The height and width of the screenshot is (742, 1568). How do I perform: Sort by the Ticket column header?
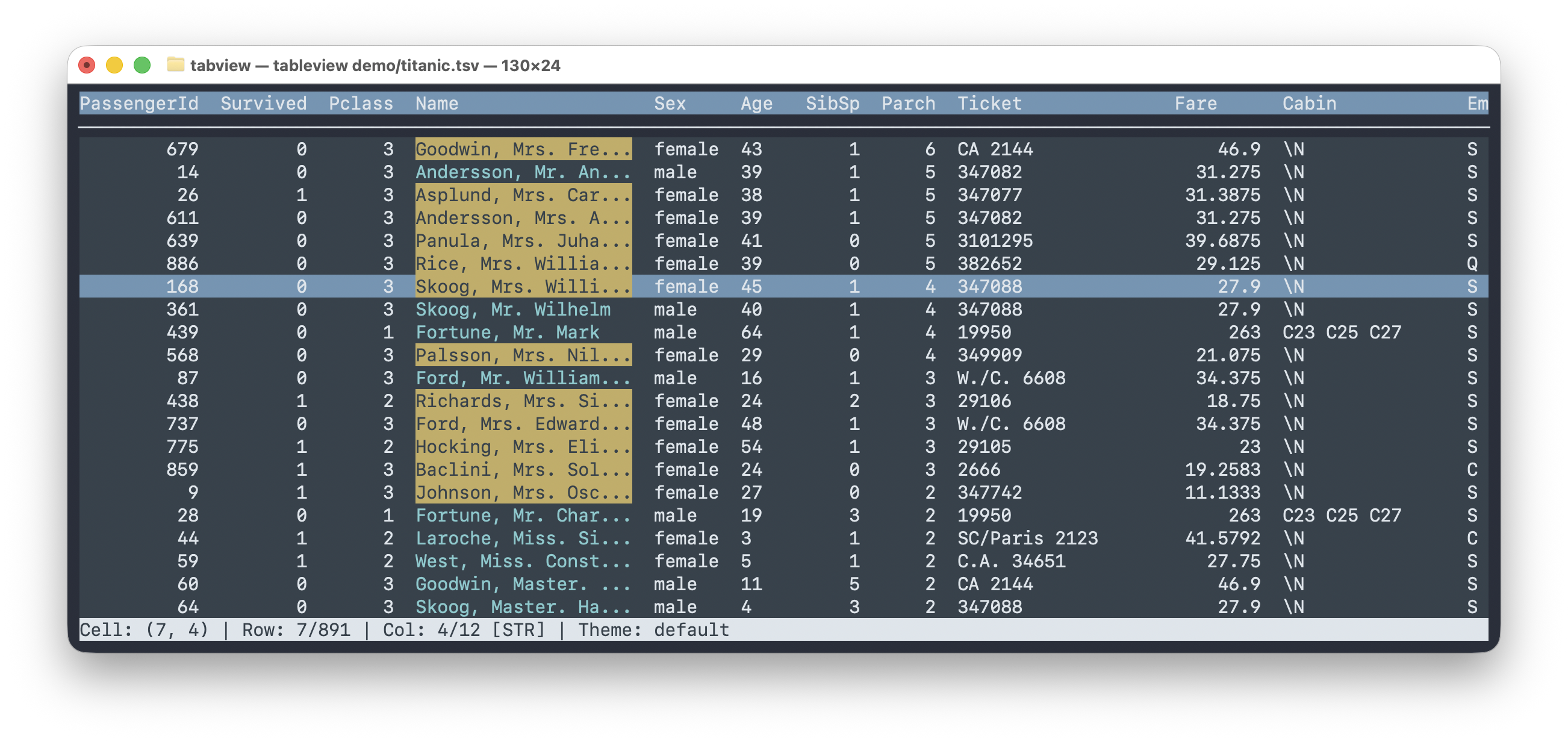[990, 104]
